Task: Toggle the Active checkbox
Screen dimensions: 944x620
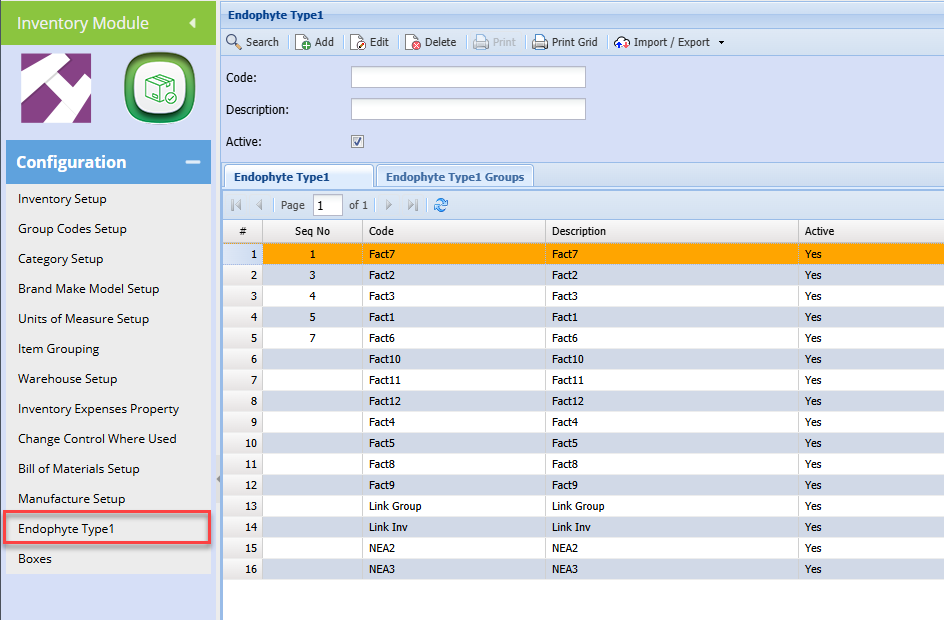Action: (357, 142)
